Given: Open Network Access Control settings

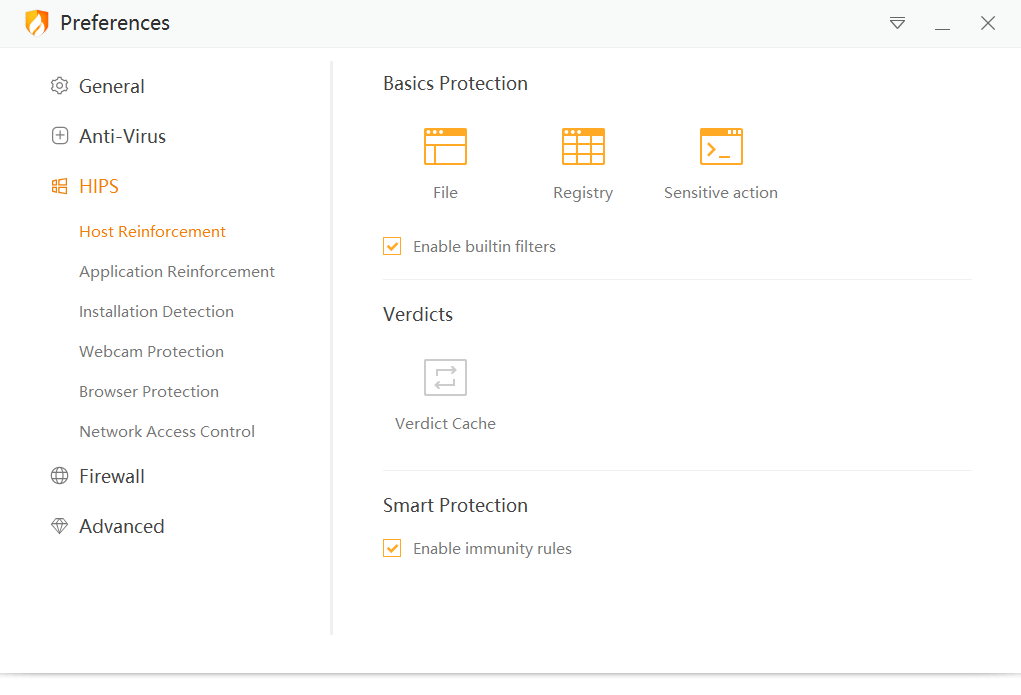Looking at the screenshot, I should point(167,431).
